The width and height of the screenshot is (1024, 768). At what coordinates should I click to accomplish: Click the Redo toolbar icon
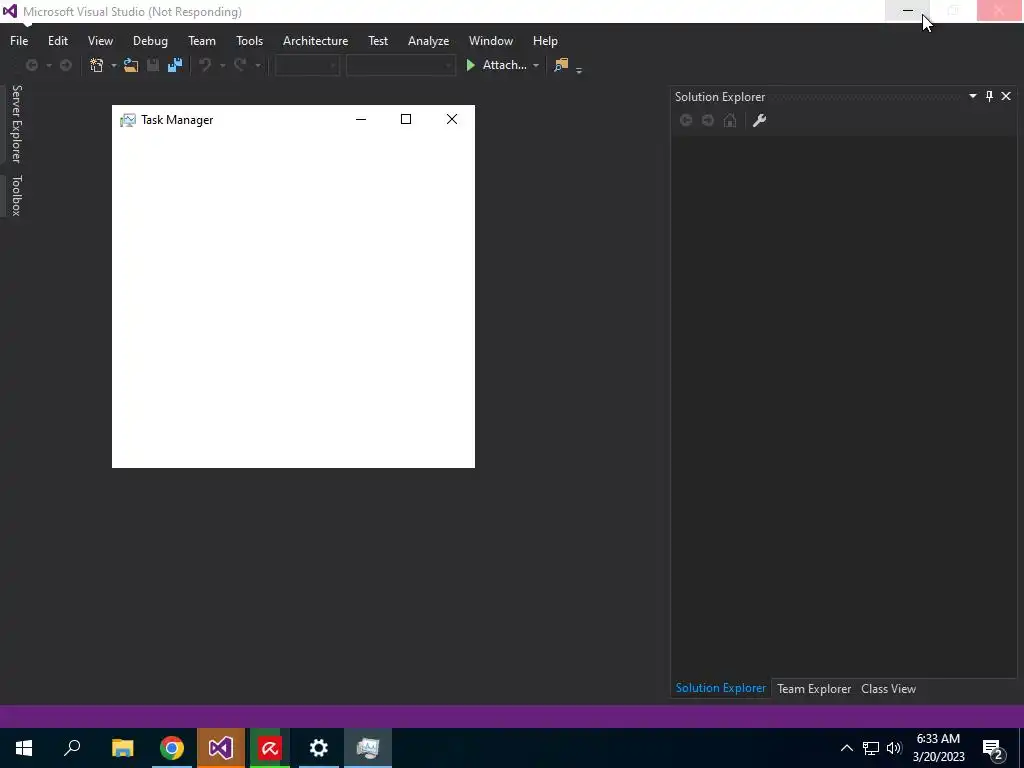(x=240, y=65)
